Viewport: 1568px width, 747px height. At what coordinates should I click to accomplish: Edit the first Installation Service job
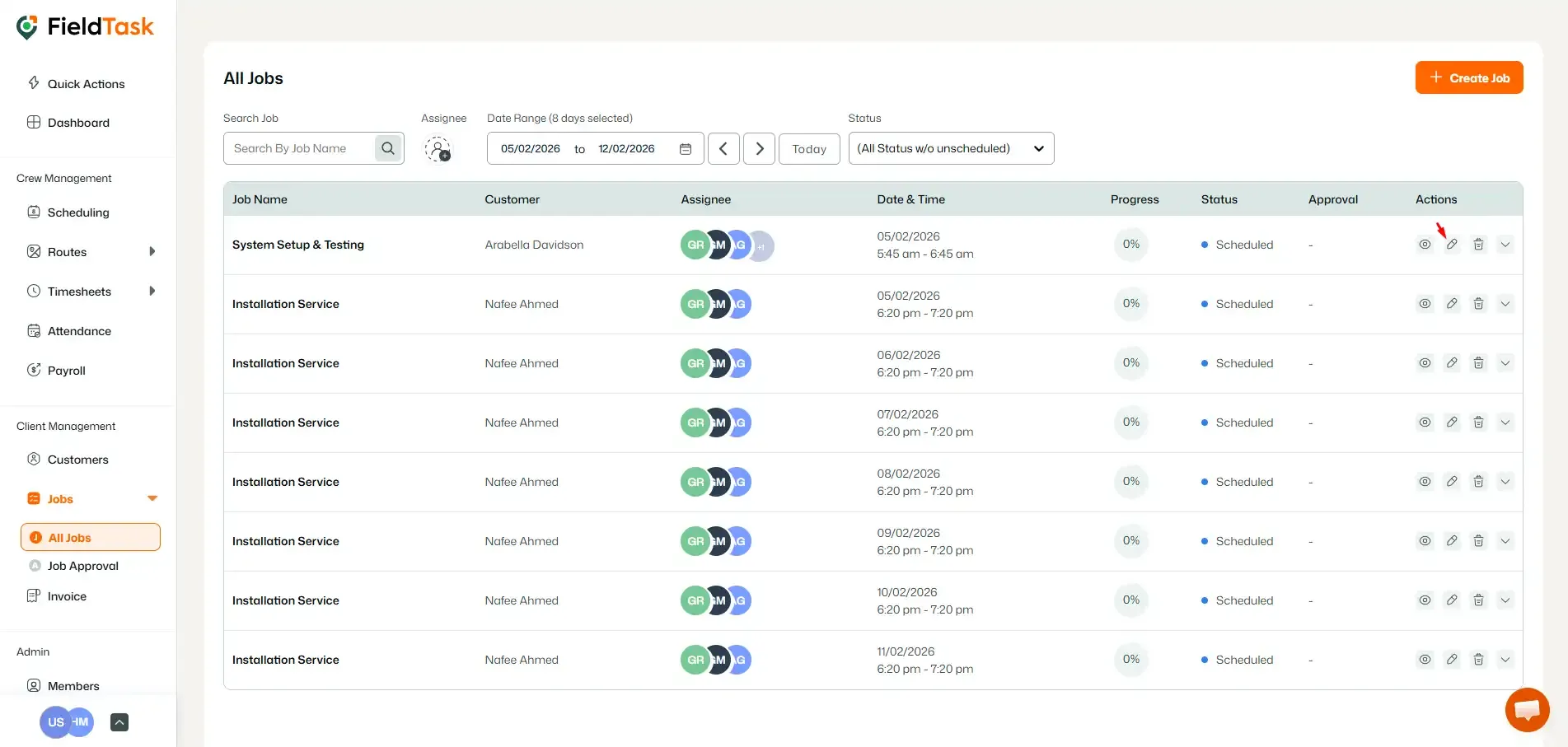point(1452,303)
